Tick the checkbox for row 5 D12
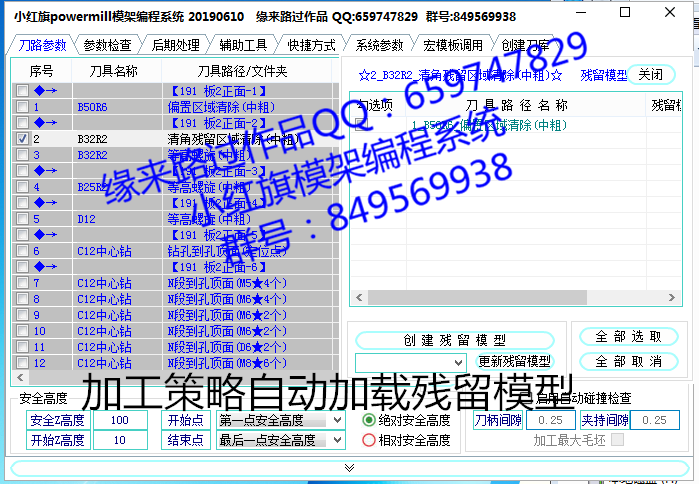This screenshot has width=699, height=484. point(22,219)
